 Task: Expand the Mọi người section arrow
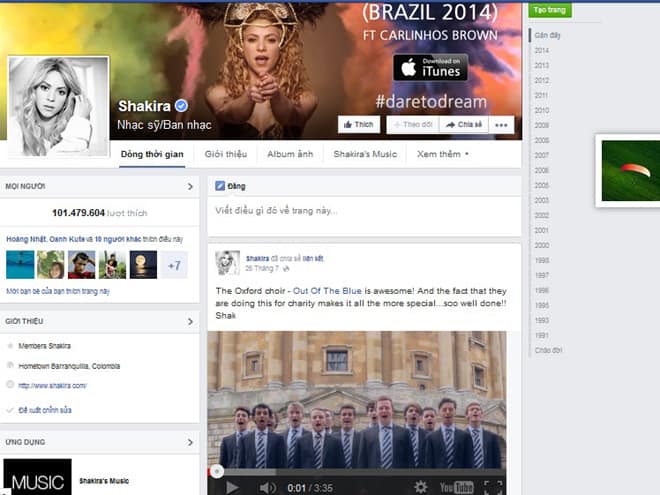coord(190,186)
